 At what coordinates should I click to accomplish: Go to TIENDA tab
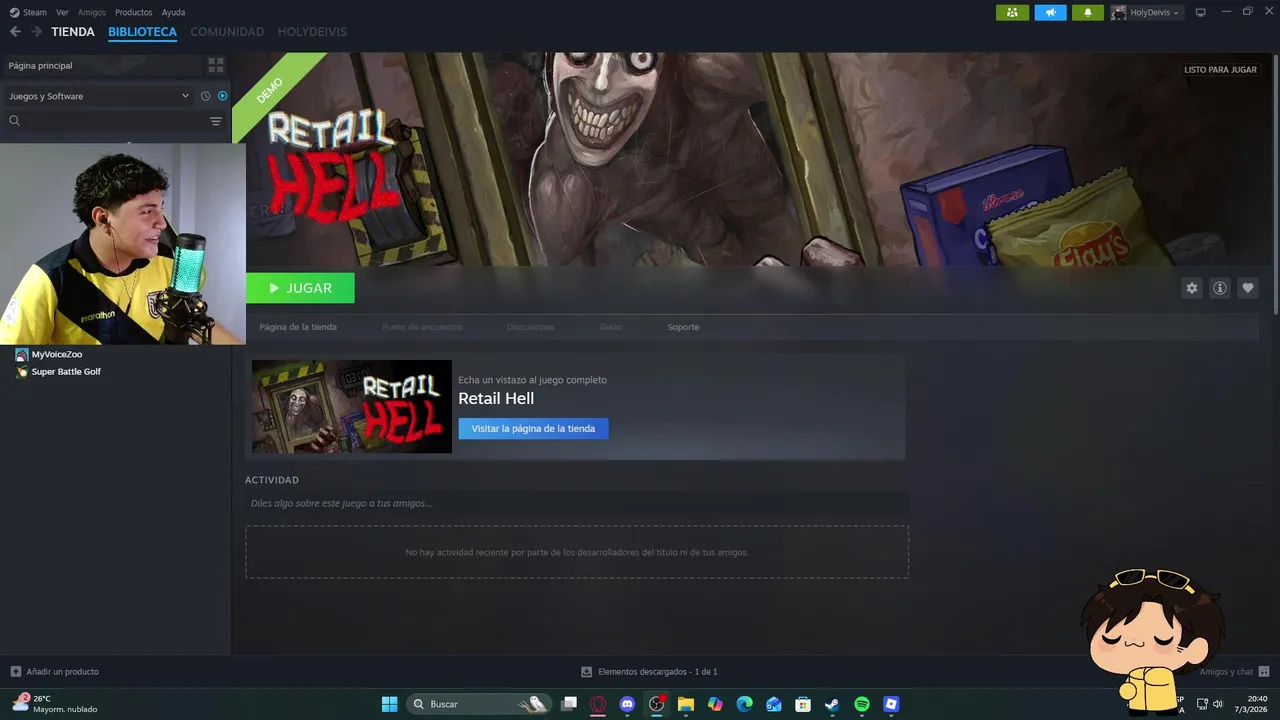(x=73, y=32)
